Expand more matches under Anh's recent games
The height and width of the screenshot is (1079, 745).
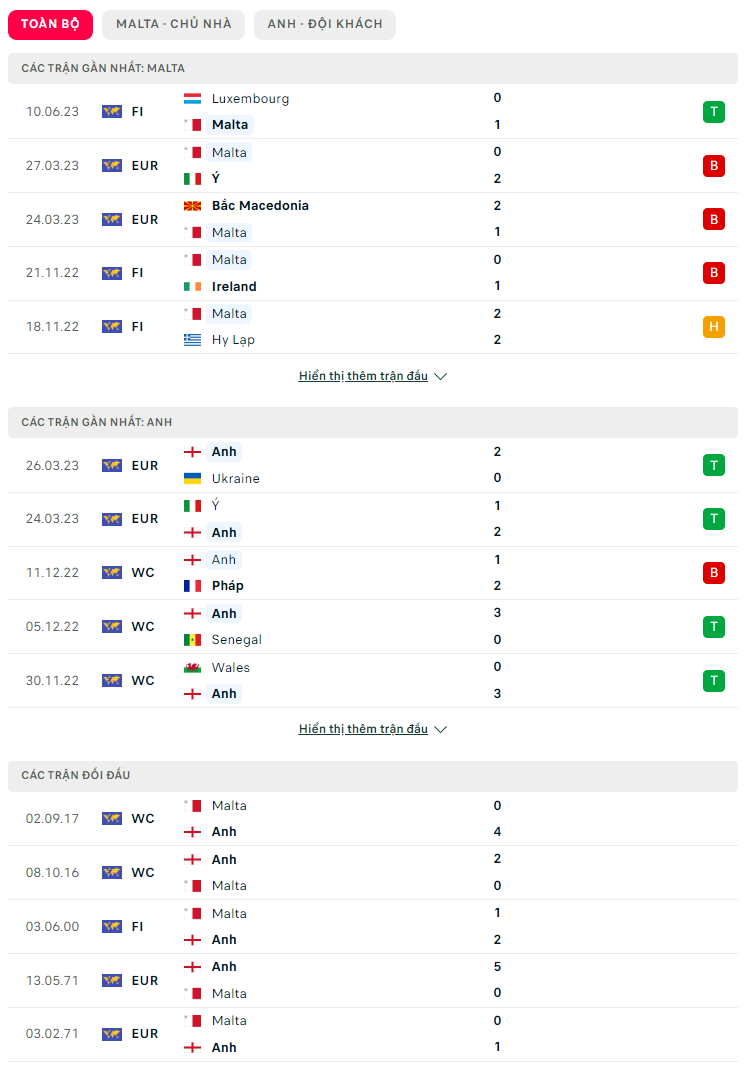(x=372, y=729)
